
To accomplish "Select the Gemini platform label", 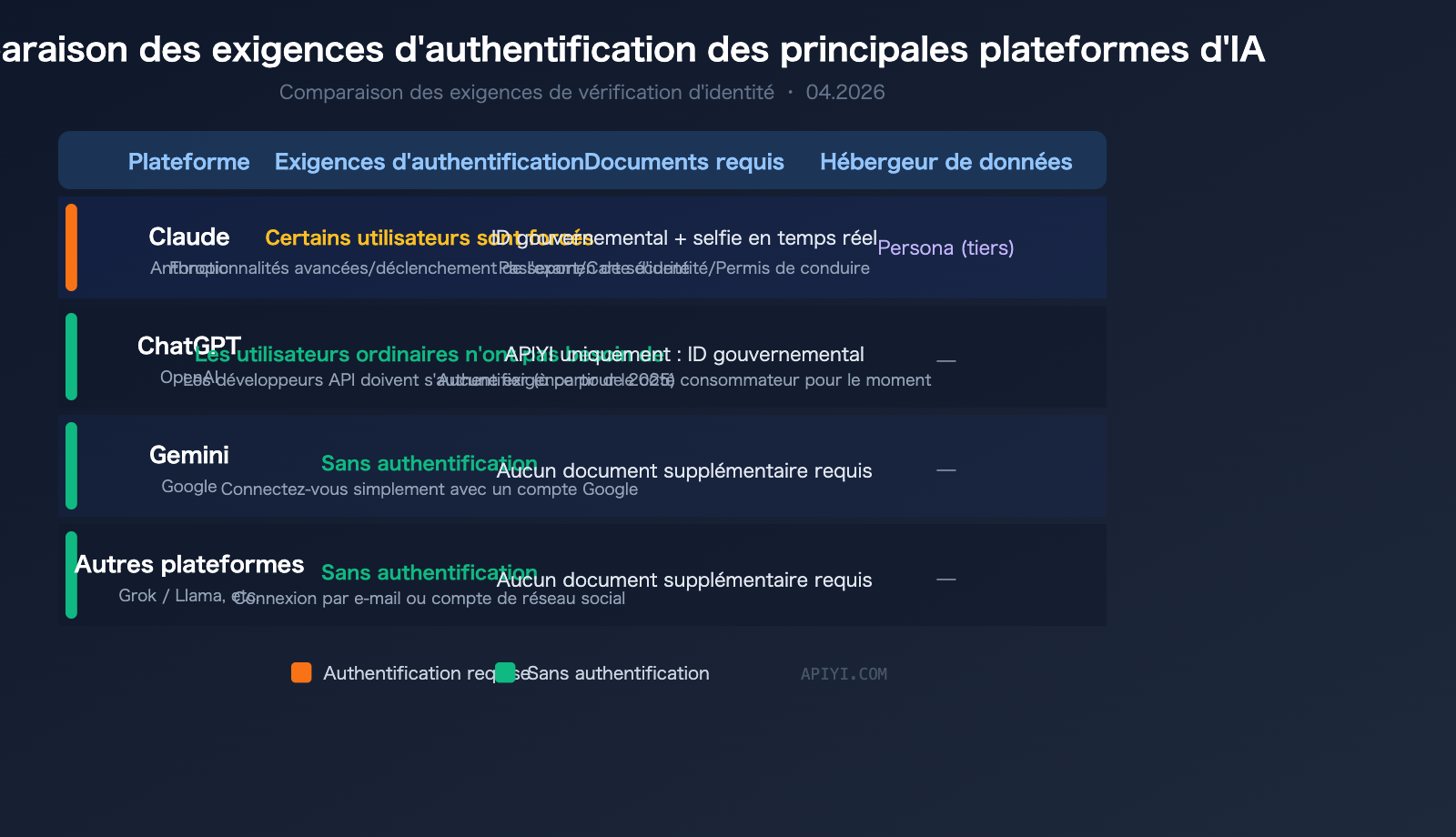I will coord(188,456).
